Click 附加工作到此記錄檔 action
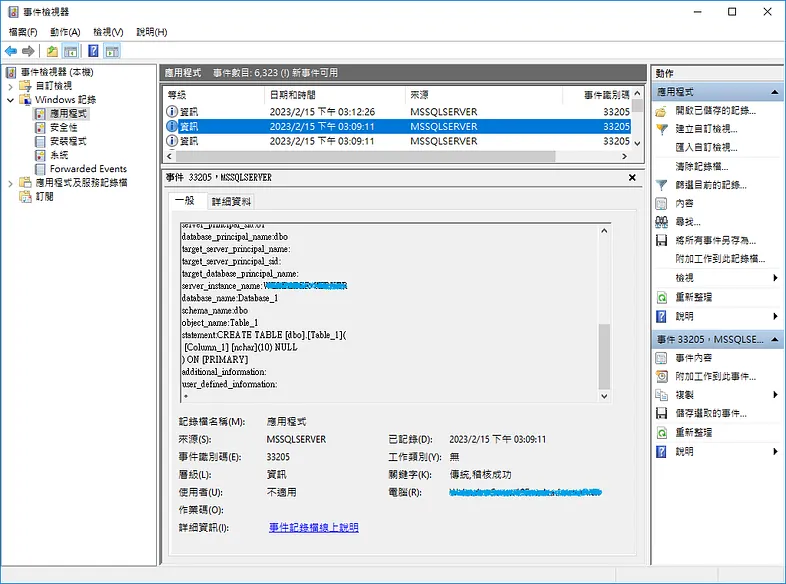The width and height of the screenshot is (786, 584). (720, 259)
